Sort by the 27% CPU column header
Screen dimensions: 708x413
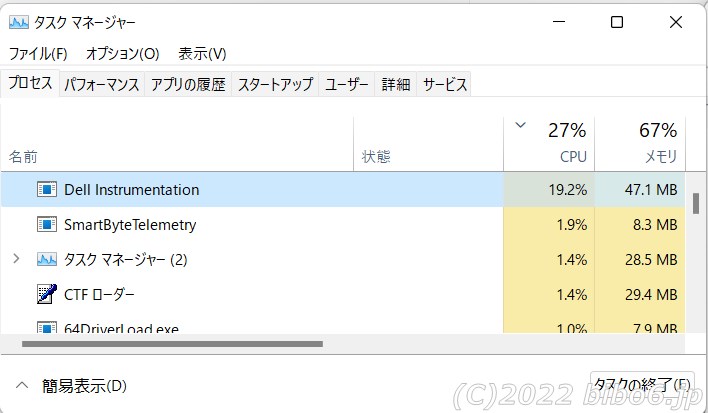point(549,144)
